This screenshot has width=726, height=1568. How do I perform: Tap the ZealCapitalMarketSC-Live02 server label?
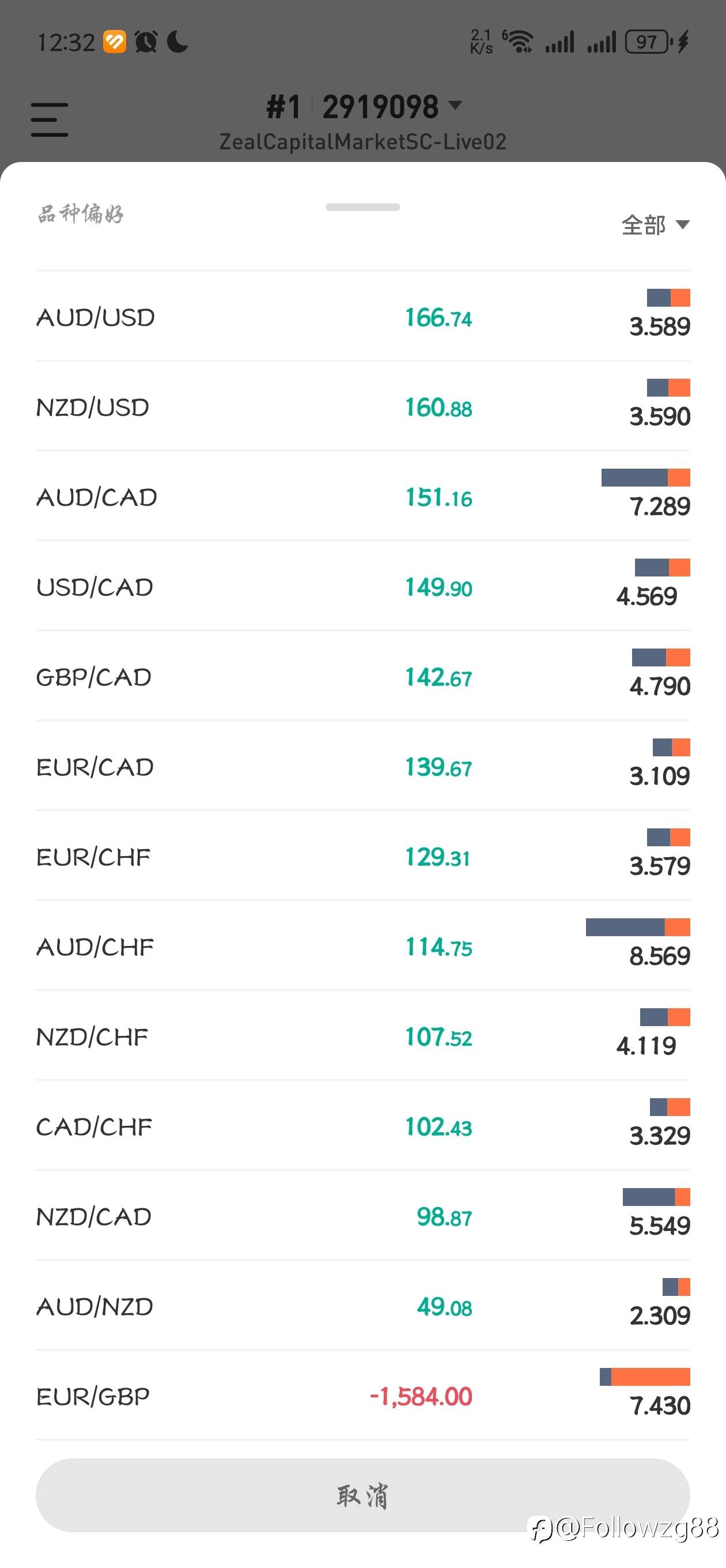click(x=362, y=142)
